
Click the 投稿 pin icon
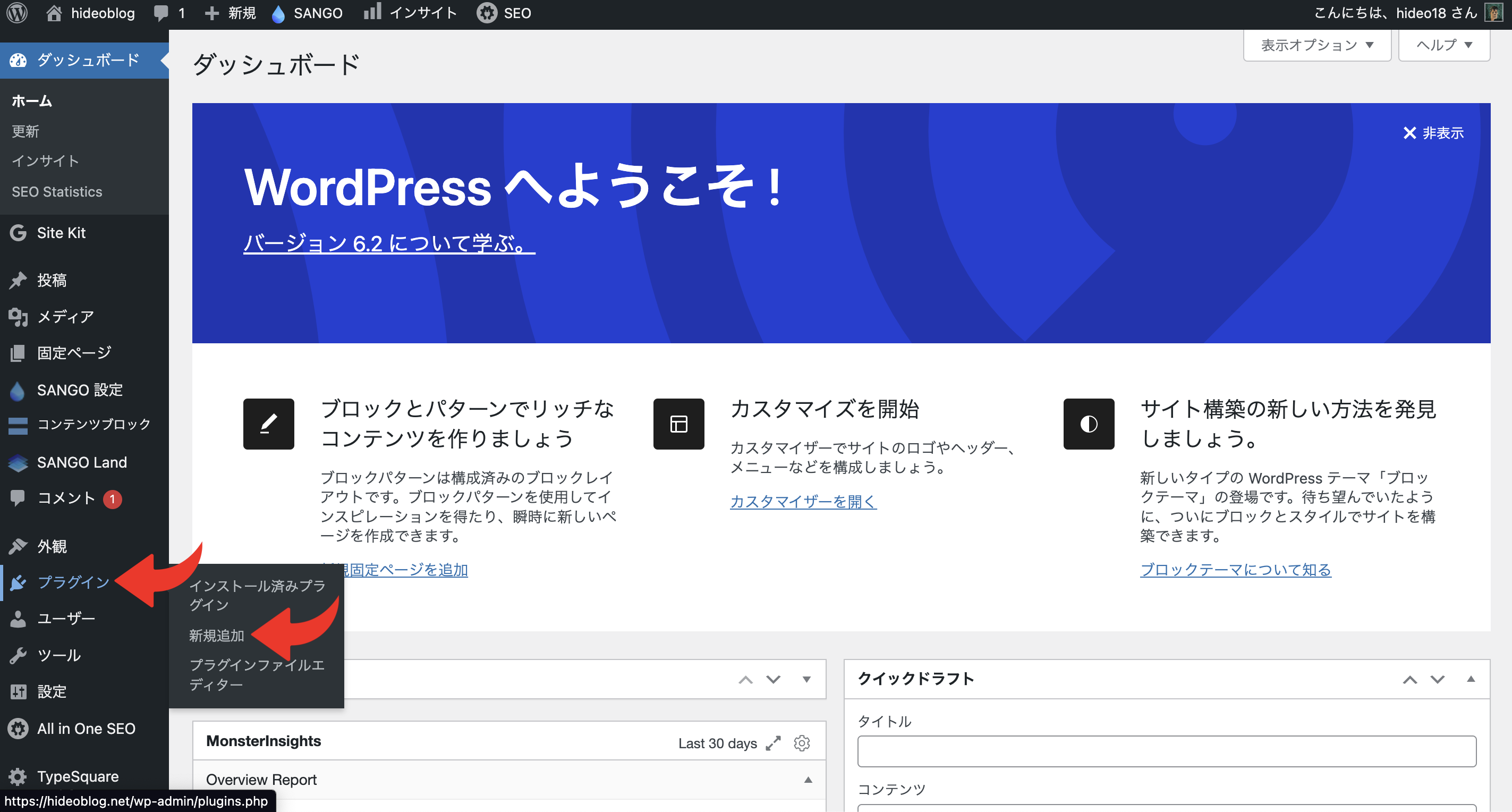(18, 281)
